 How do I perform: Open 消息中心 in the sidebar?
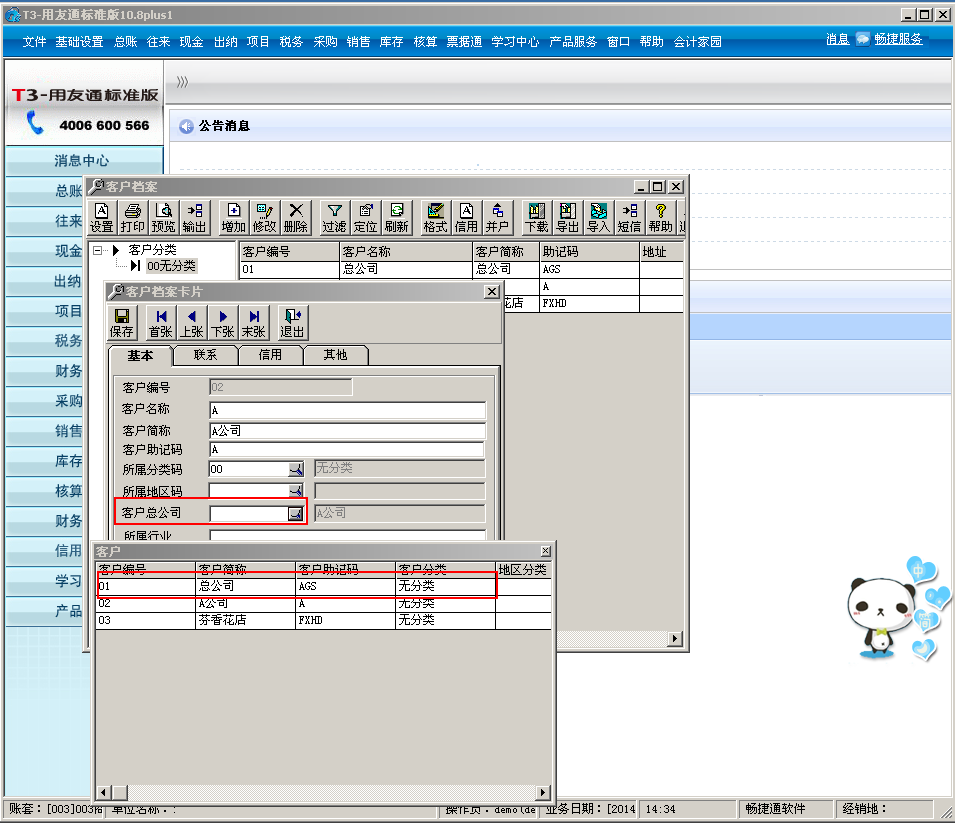(84, 161)
